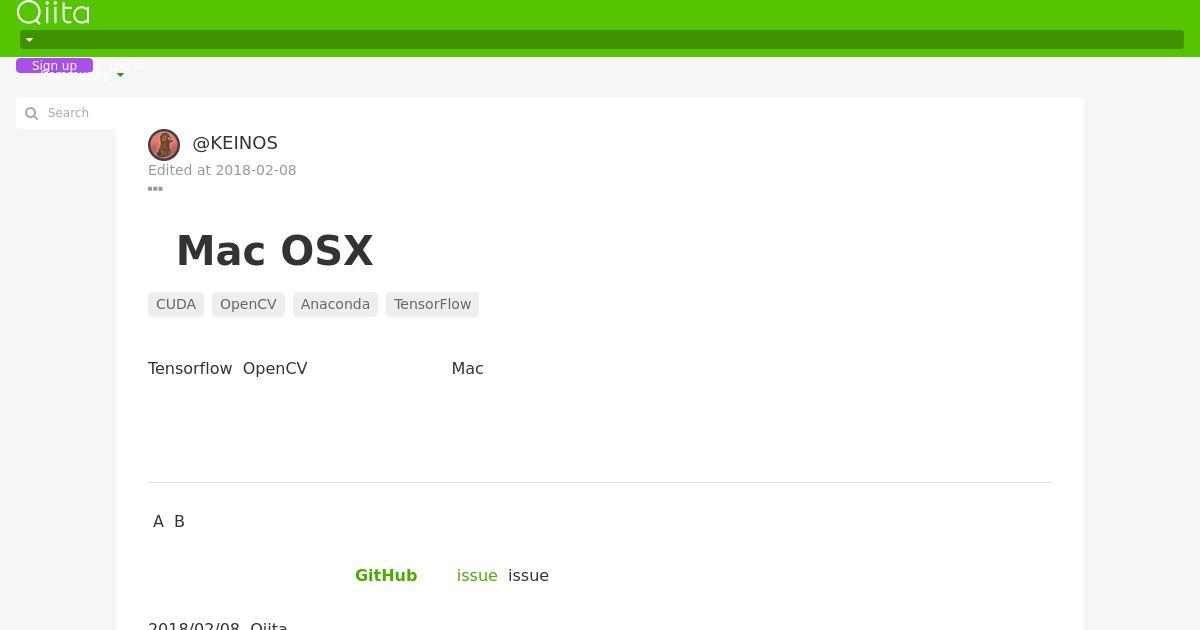Select the CUDA tag
Image resolution: width=1200 pixels, height=630 pixels.
point(176,304)
